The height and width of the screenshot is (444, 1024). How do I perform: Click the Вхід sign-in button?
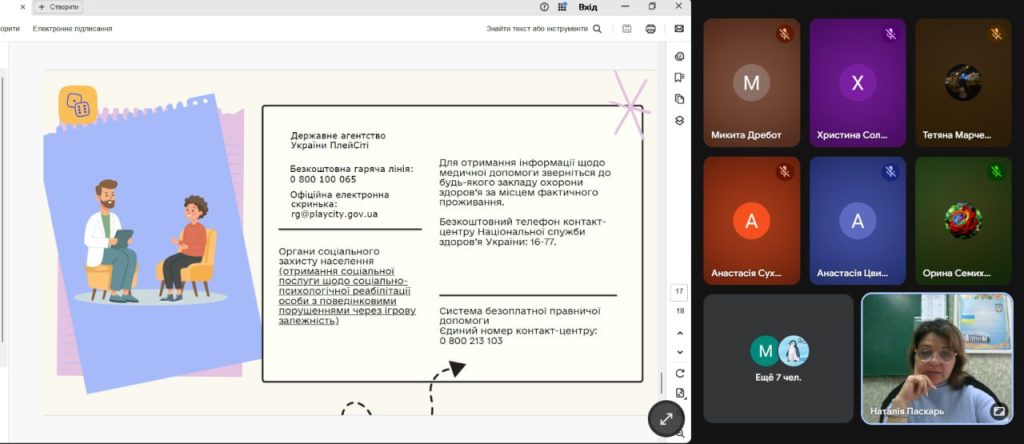[x=588, y=7]
